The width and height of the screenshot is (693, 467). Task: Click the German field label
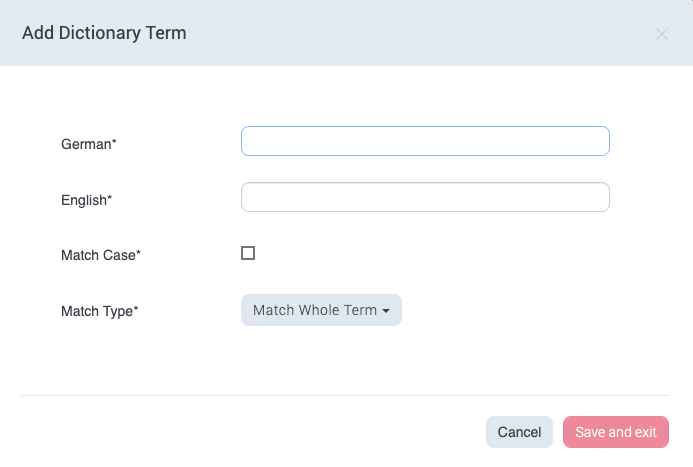85,144
